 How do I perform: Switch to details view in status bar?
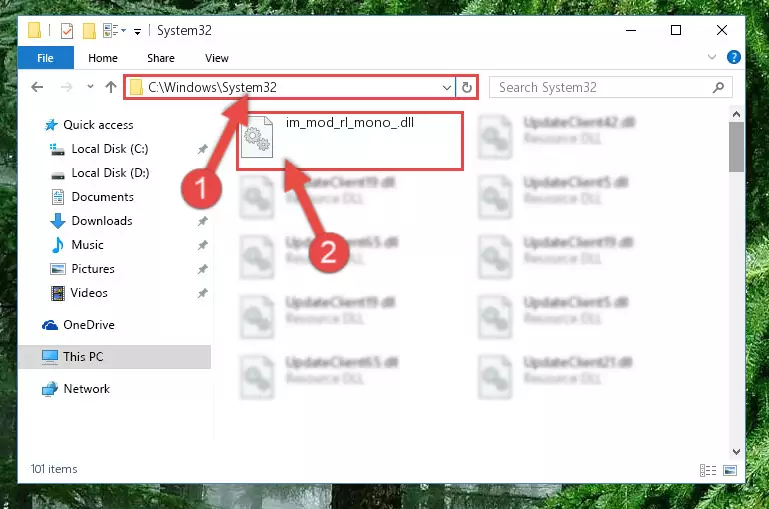point(708,470)
